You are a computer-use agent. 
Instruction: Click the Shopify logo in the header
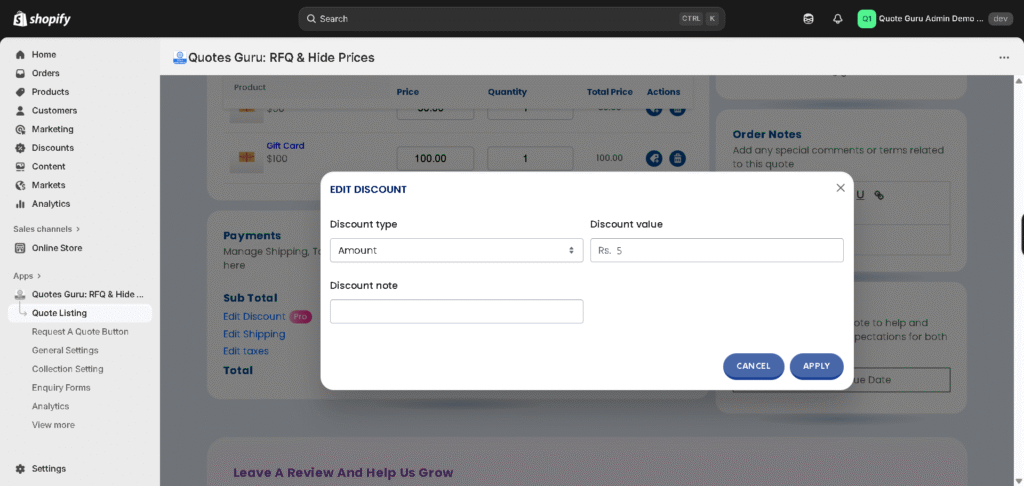[42, 19]
